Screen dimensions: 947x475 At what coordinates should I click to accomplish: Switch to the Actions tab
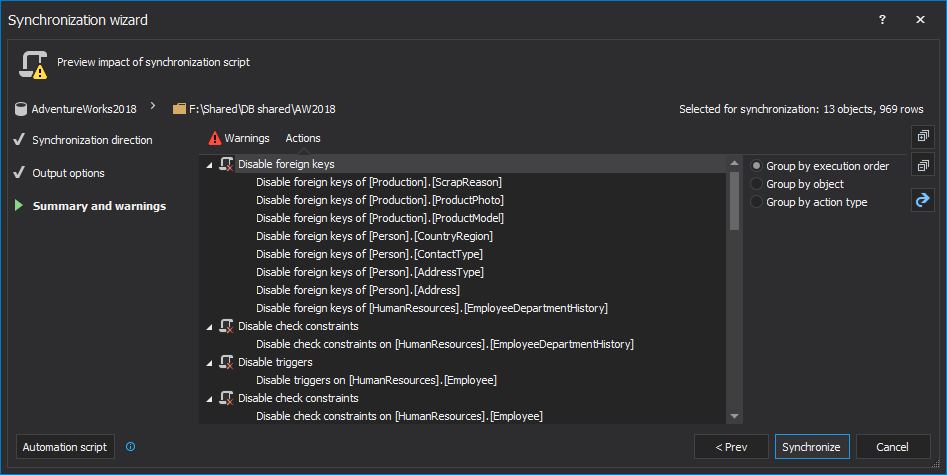coord(303,138)
